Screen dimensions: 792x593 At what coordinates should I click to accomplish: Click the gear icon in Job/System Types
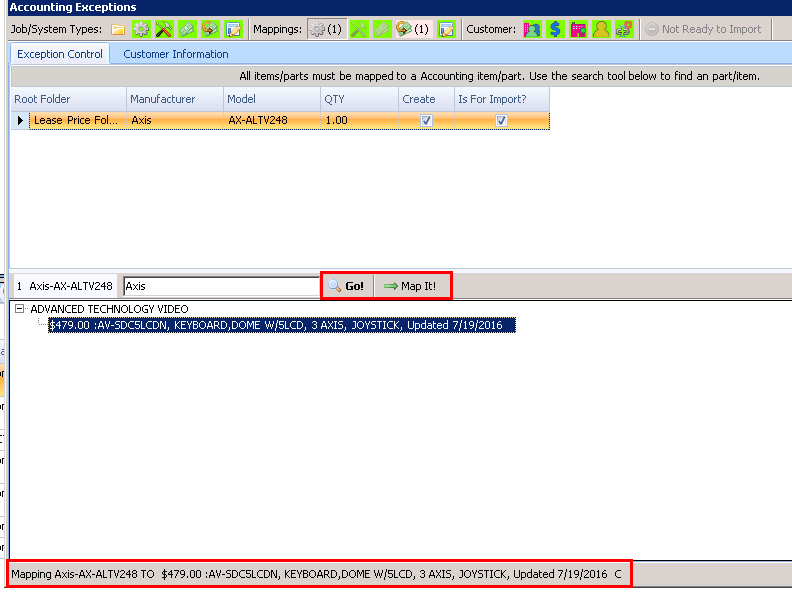[x=141, y=29]
